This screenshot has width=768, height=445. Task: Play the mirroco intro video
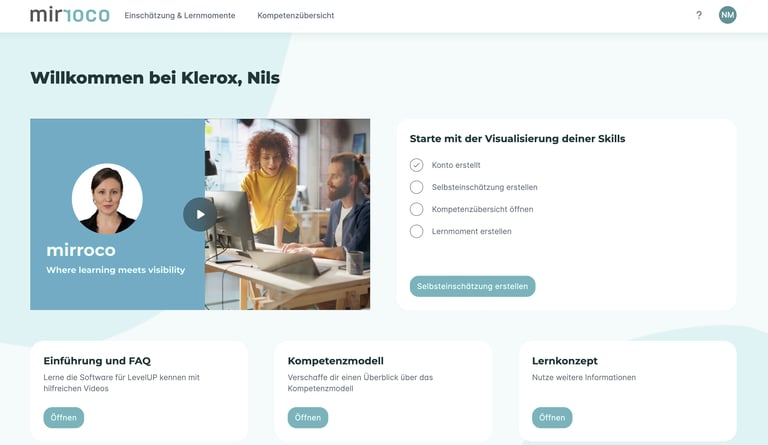(200, 214)
